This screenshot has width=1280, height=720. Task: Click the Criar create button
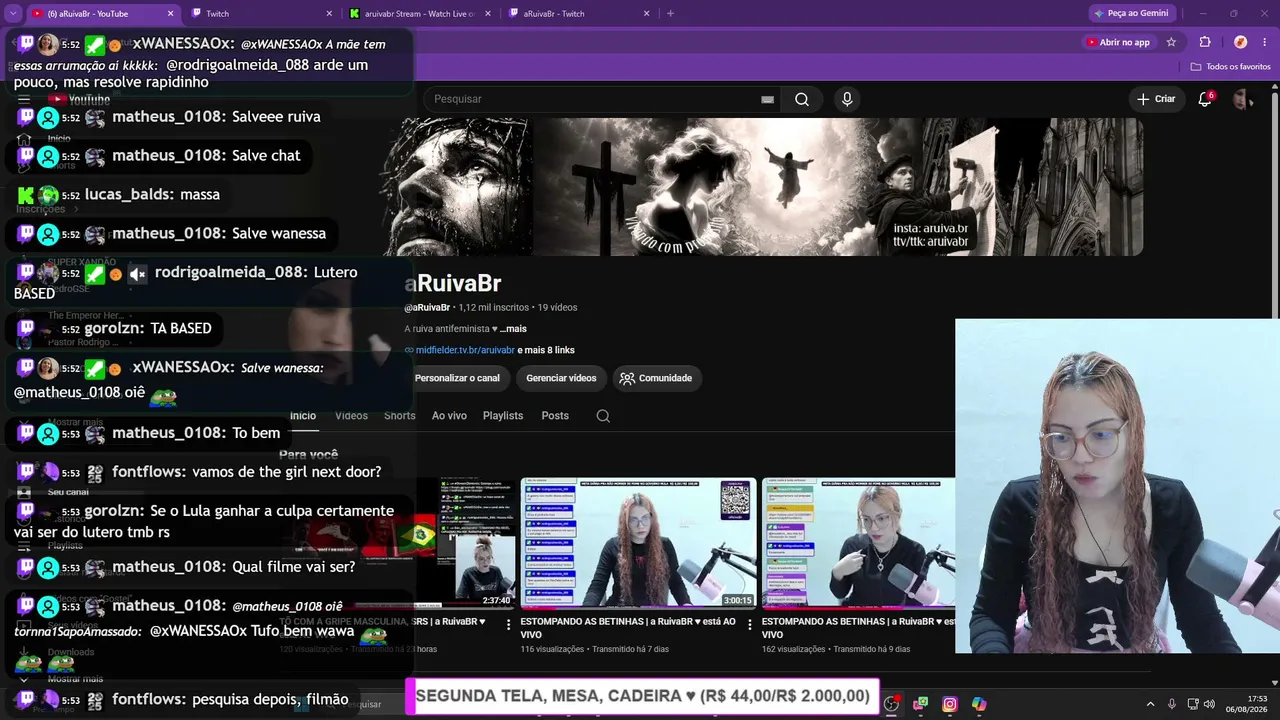coord(1156,99)
